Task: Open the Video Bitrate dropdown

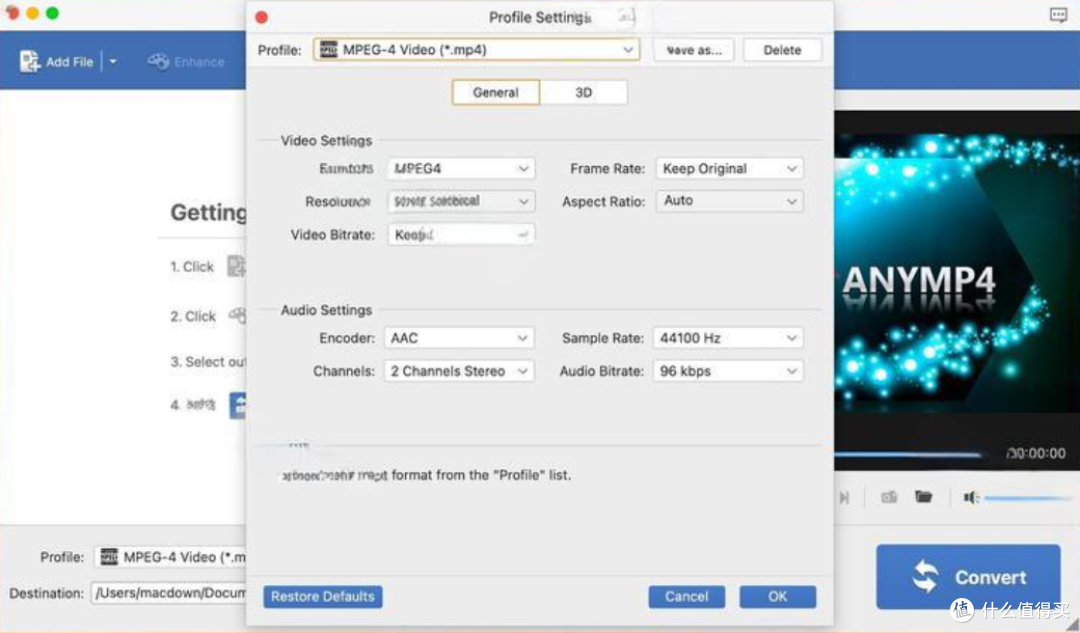Action: click(x=461, y=234)
